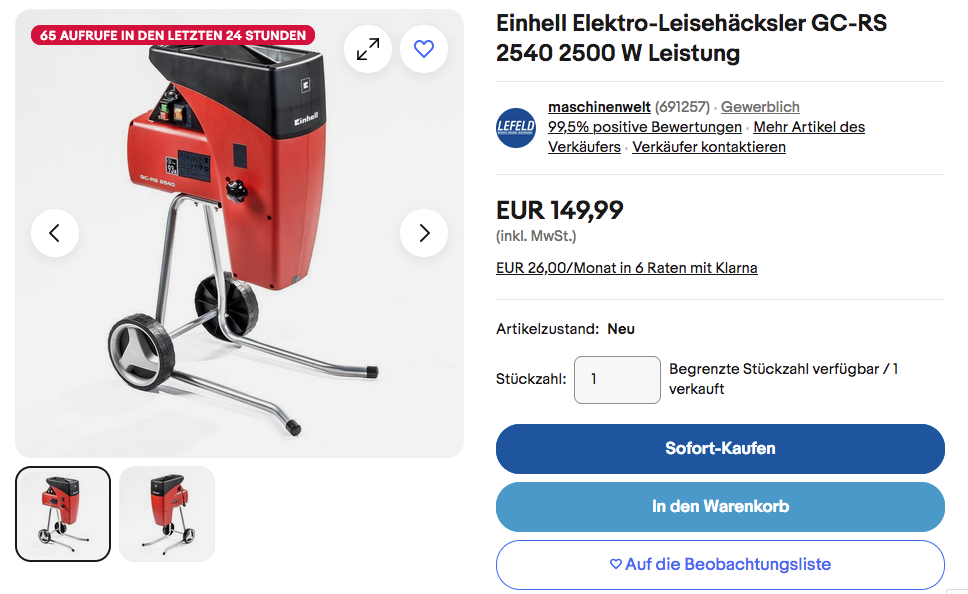Click the Sofort-Kaufen button
The image size is (968, 594).
[720, 448]
